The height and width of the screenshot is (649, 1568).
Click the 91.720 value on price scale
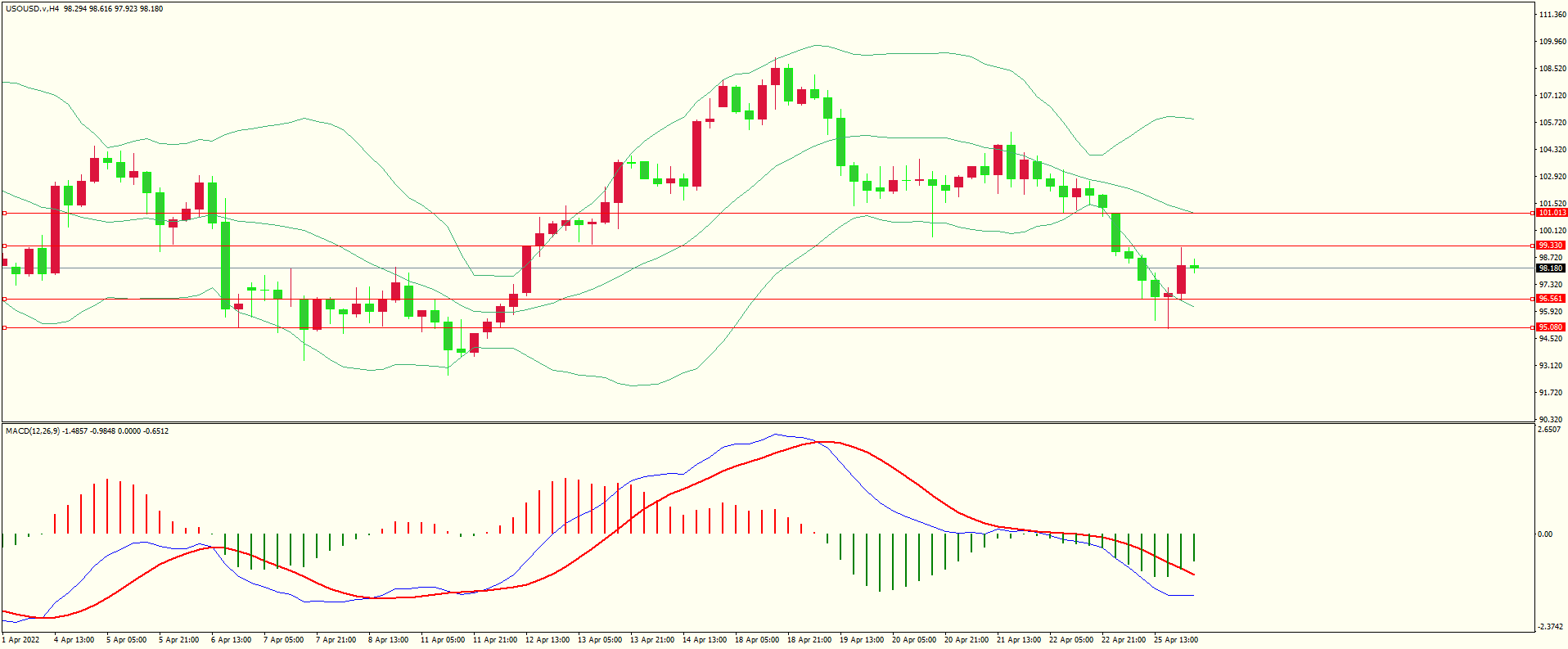pyautogui.click(x=1551, y=393)
